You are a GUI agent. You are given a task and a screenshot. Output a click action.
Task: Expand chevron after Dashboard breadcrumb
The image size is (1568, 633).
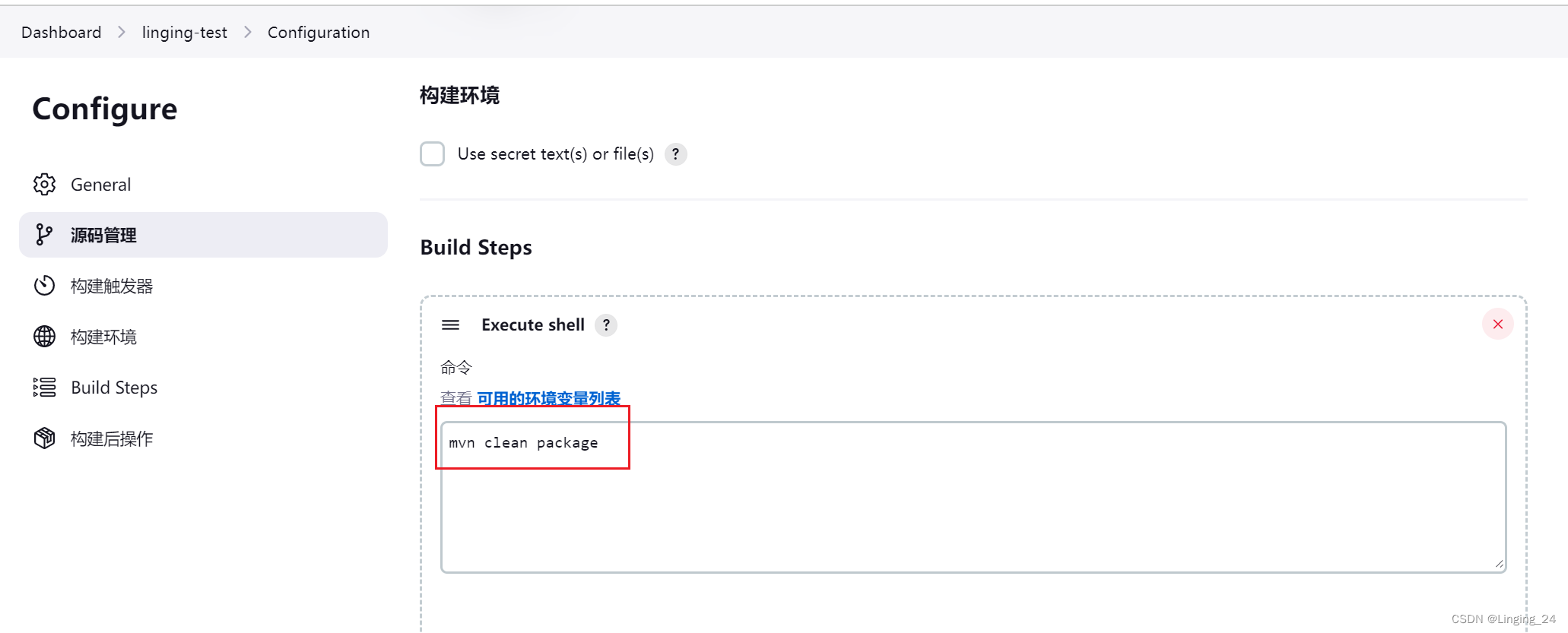tap(122, 33)
